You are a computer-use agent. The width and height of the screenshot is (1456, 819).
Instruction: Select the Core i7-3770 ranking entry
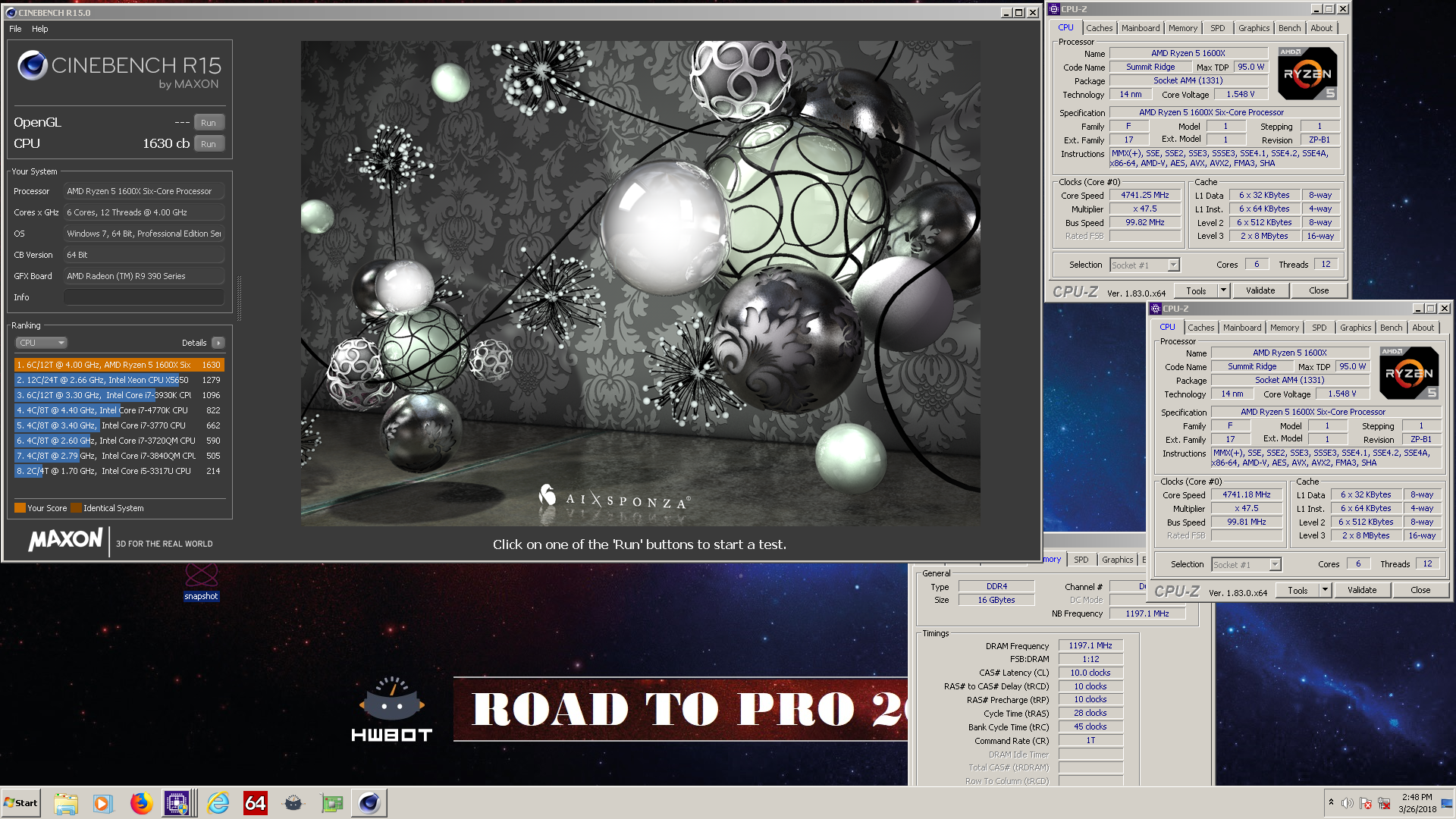pyautogui.click(x=119, y=425)
